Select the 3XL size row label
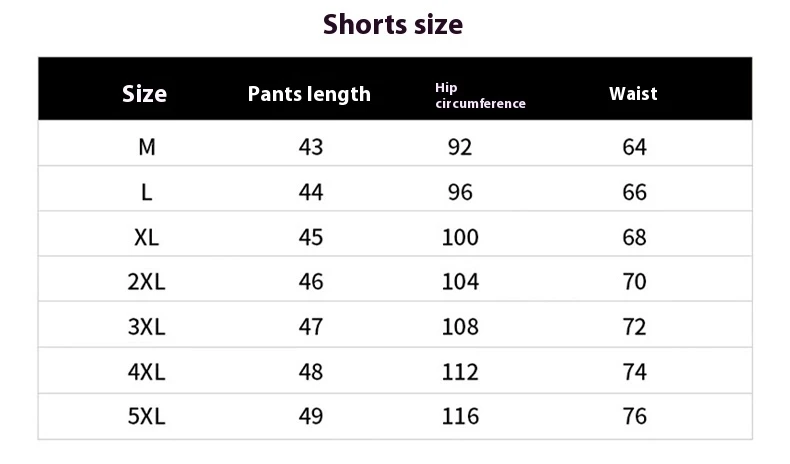 coord(146,327)
